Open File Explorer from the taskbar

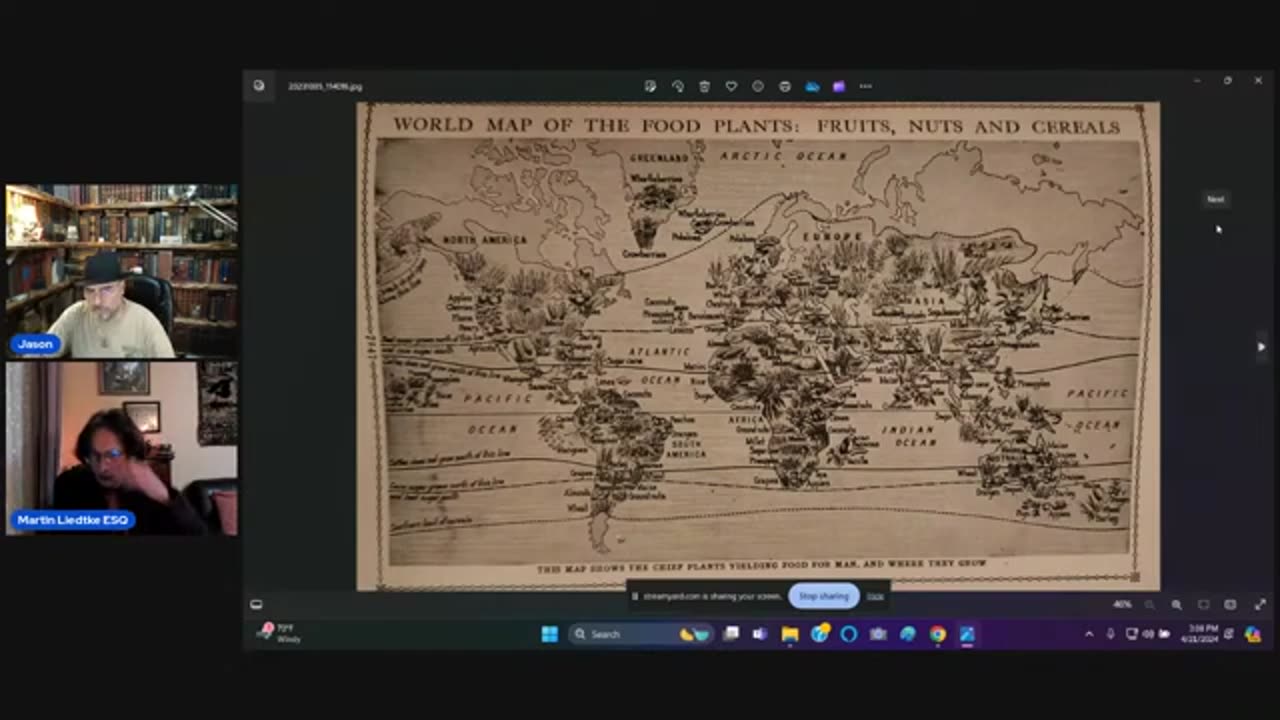[x=790, y=634]
